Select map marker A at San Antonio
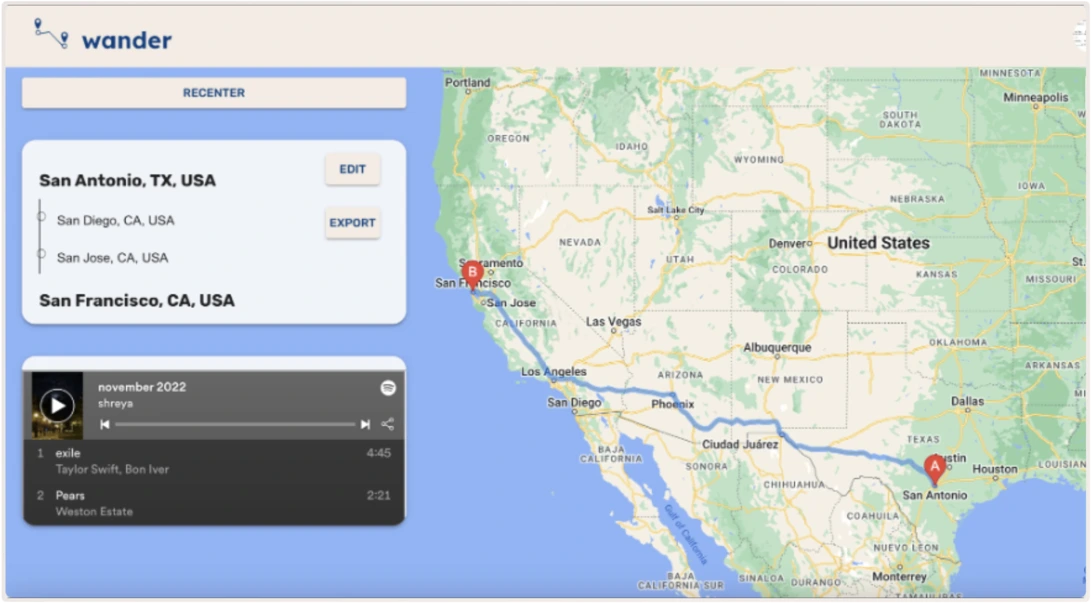Viewport: 1091px width, 604px height. 934,467
